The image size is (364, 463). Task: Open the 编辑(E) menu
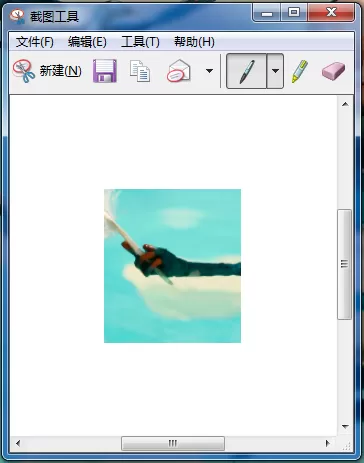click(x=87, y=42)
